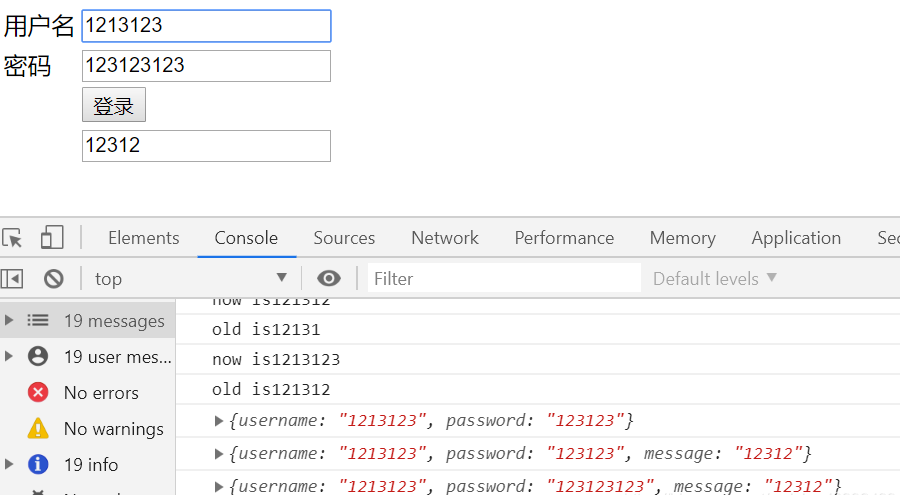Focus the 密码 password input field

tap(206, 66)
